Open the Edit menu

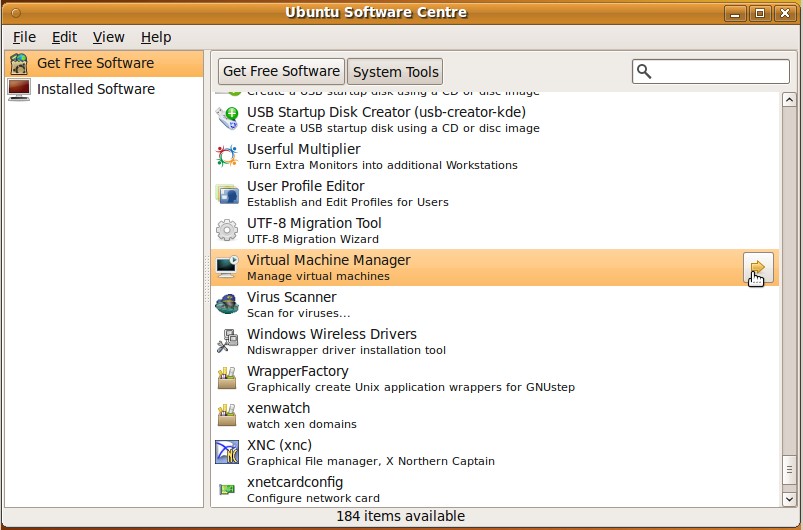pos(64,37)
